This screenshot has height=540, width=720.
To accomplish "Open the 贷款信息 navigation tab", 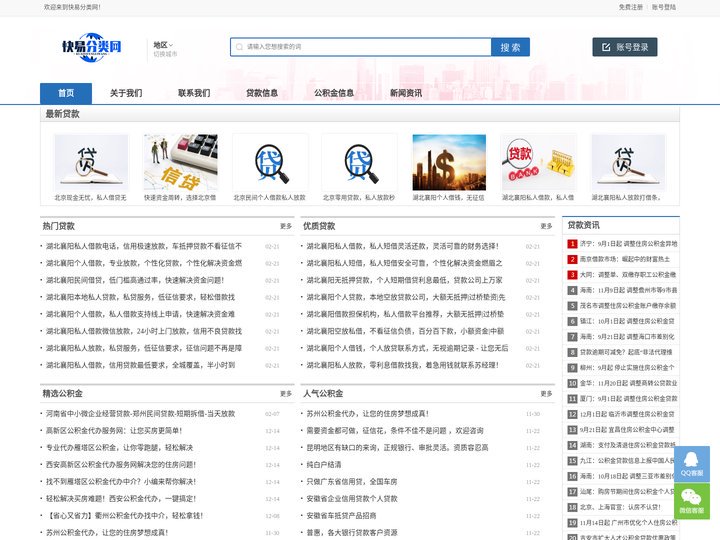I will [262, 93].
